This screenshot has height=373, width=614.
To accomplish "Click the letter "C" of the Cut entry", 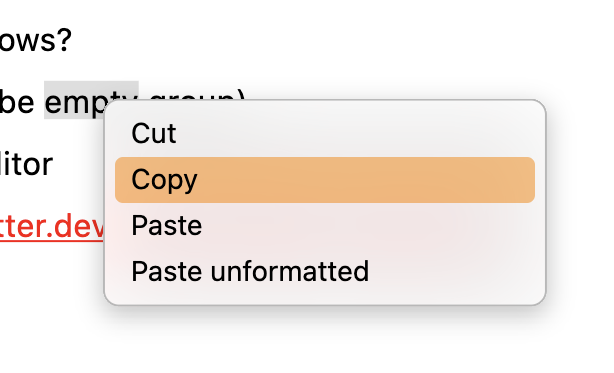I will click(x=141, y=133).
